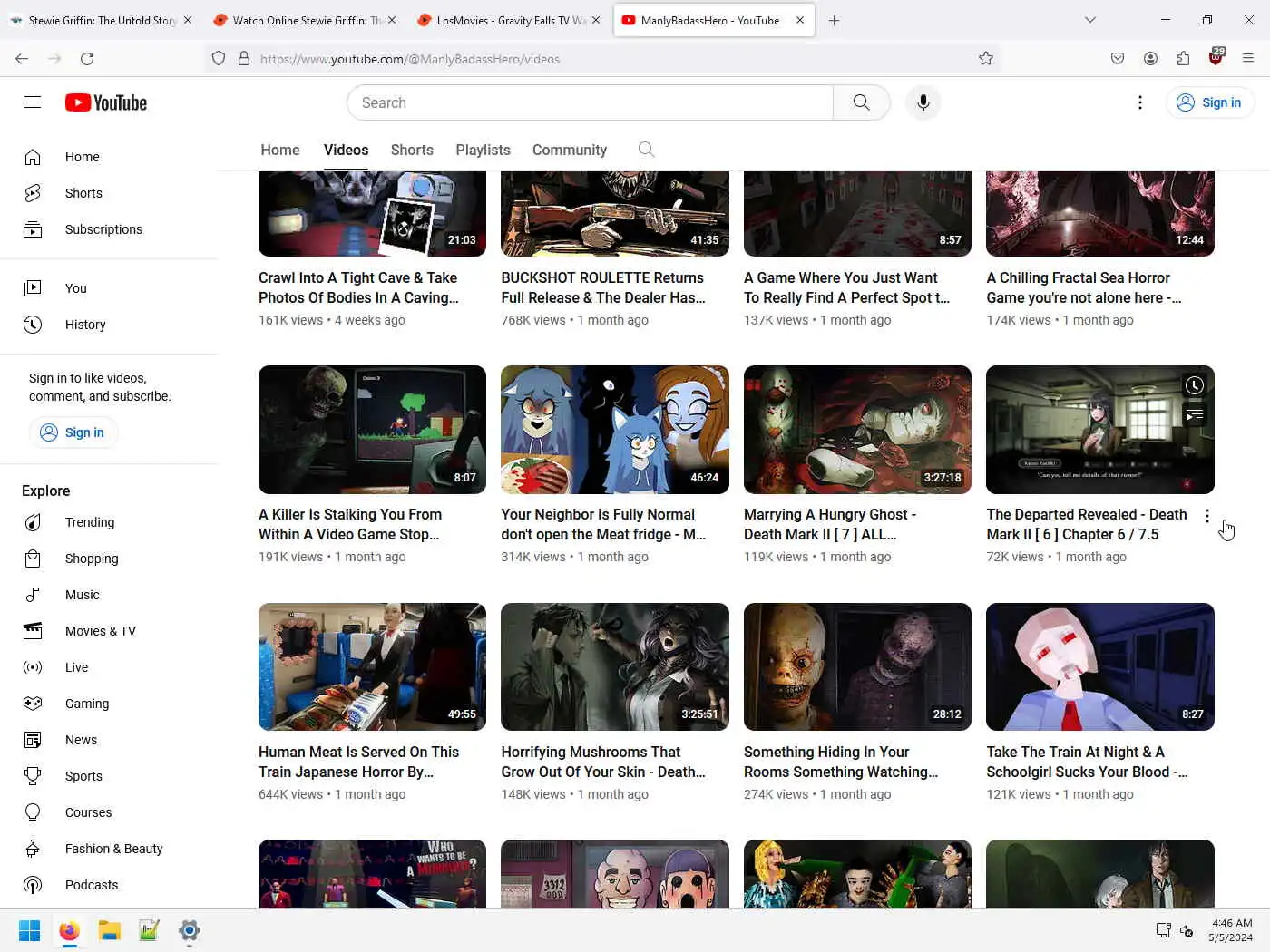Open the channel Community tab
The height and width of the screenshot is (952, 1270).
570,150
